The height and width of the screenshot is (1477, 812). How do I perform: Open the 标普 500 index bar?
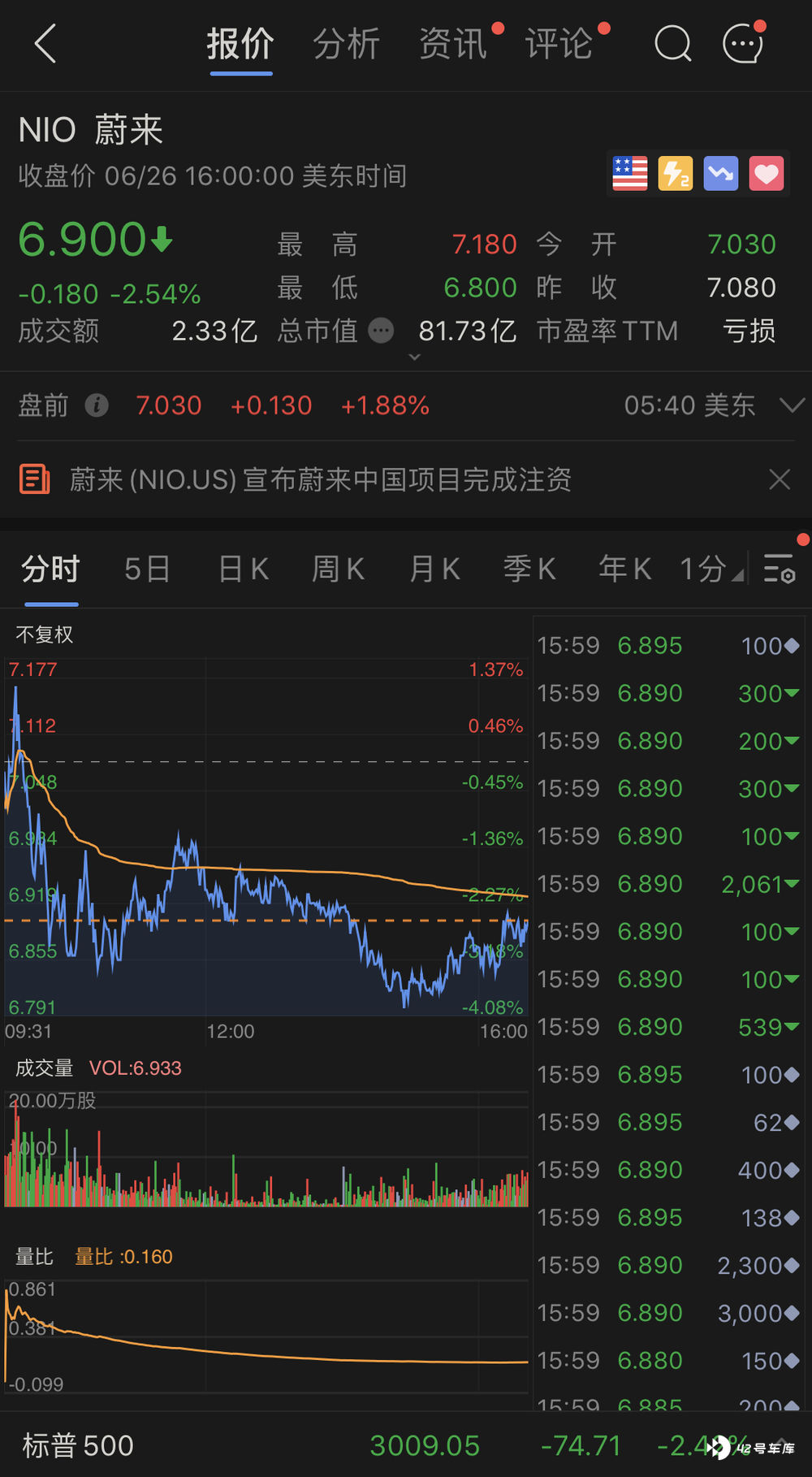tap(406, 1445)
